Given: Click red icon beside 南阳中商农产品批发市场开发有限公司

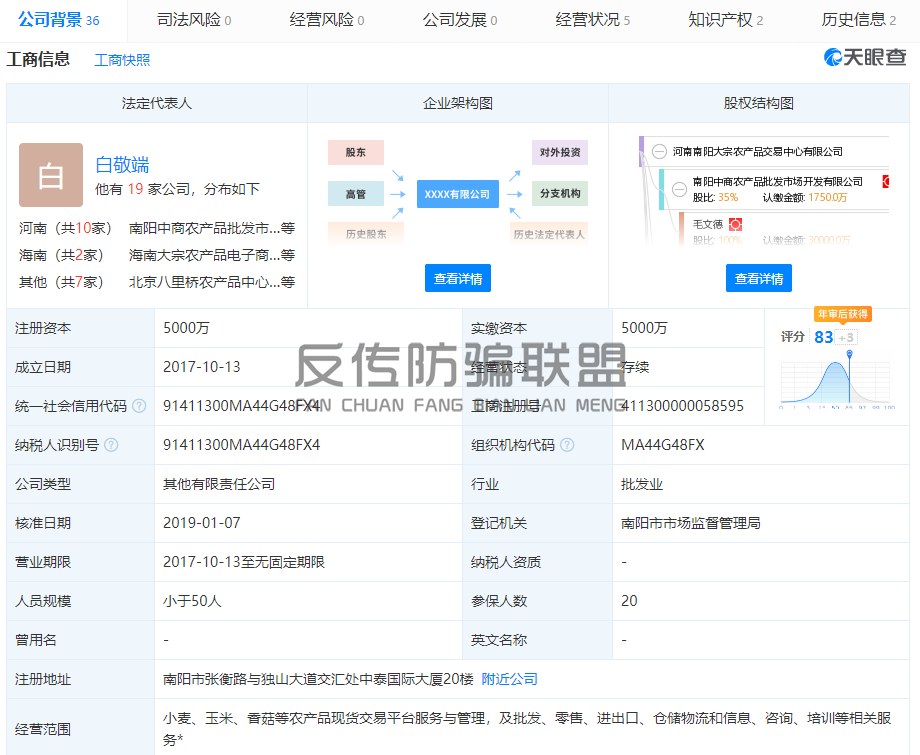Looking at the screenshot, I should [885, 181].
